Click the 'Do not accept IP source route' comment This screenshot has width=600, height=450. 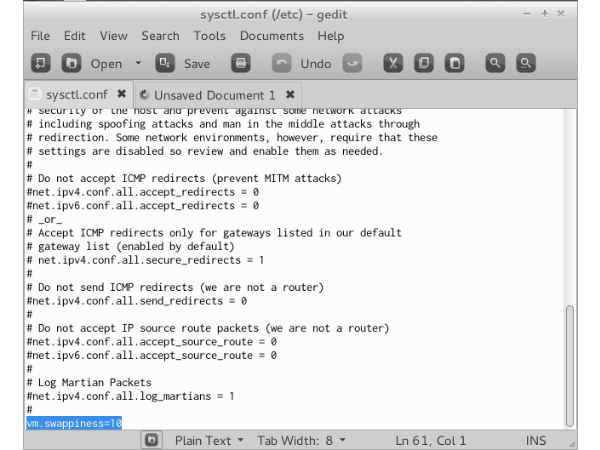point(208,328)
